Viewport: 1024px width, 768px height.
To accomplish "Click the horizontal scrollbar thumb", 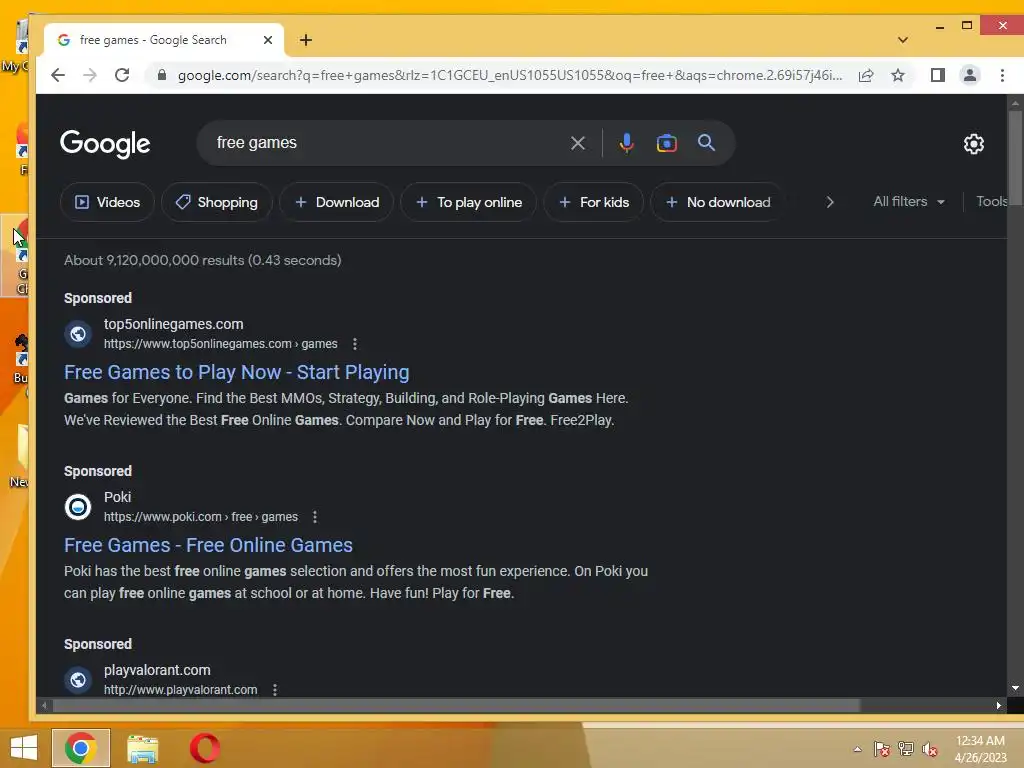I will coord(456,705).
